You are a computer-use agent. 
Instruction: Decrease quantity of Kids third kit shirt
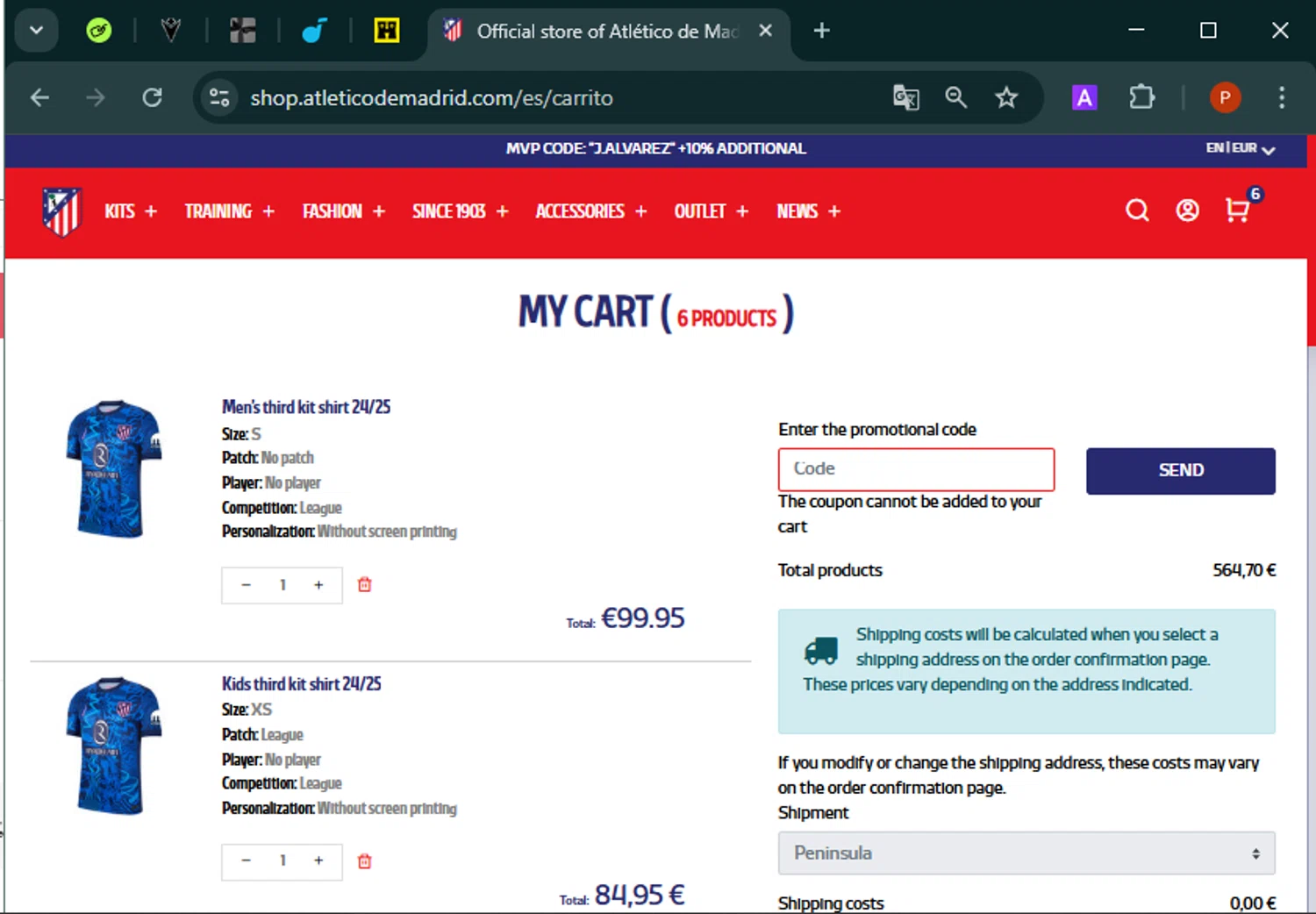tap(246, 861)
